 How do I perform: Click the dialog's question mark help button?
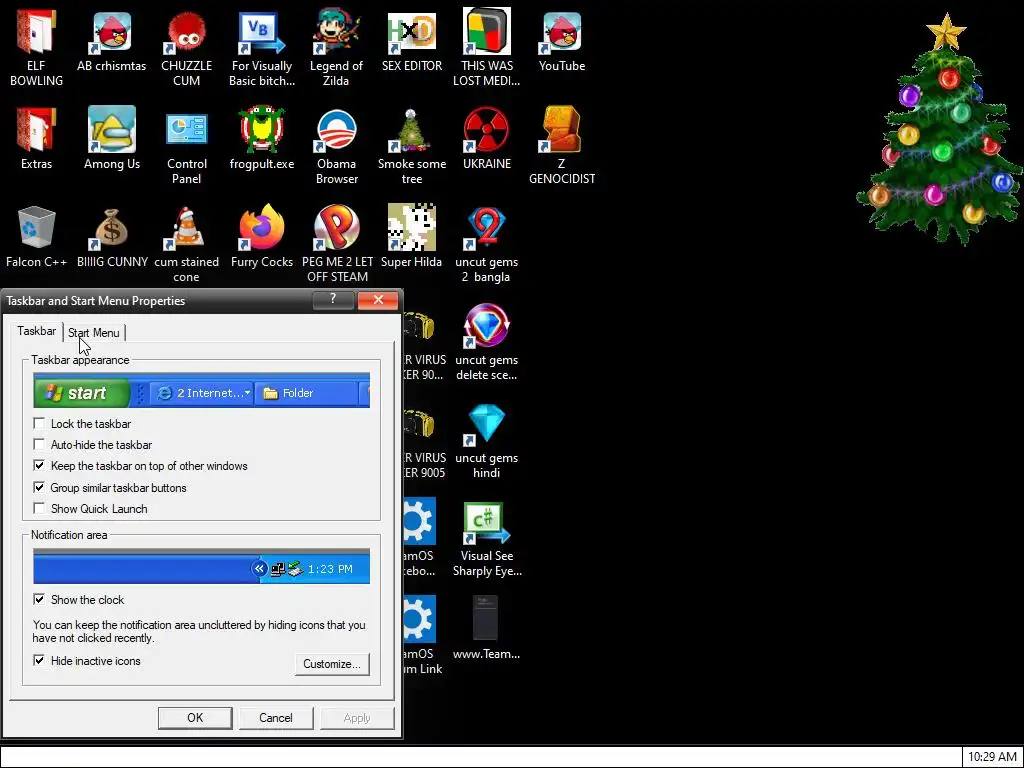click(x=333, y=300)
